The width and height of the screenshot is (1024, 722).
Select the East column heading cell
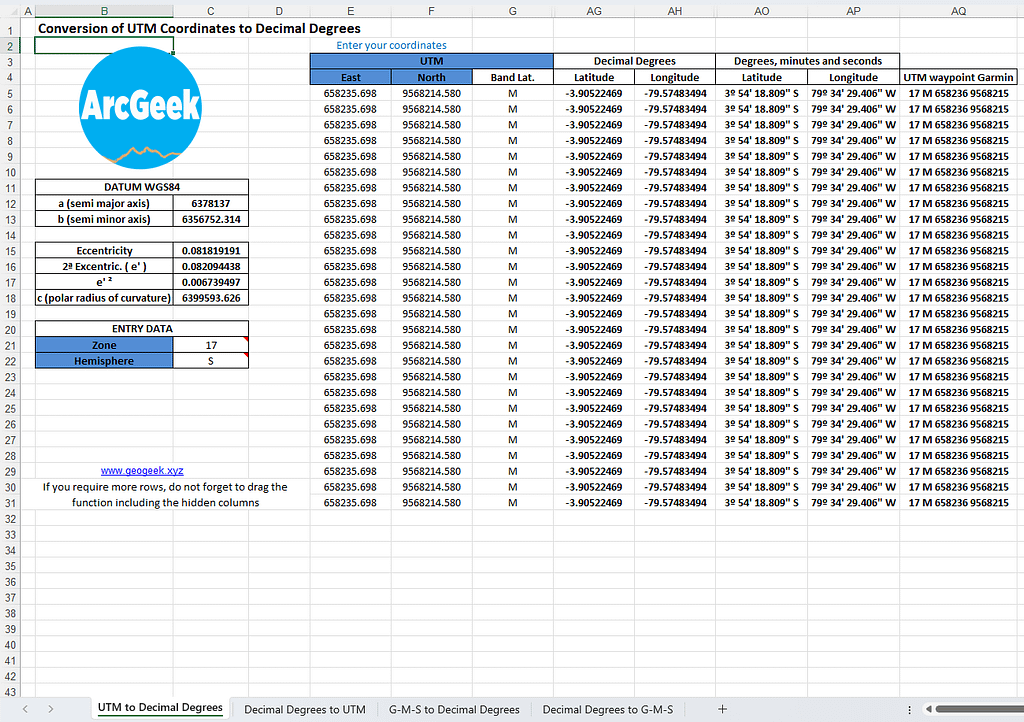click(351, 77)
